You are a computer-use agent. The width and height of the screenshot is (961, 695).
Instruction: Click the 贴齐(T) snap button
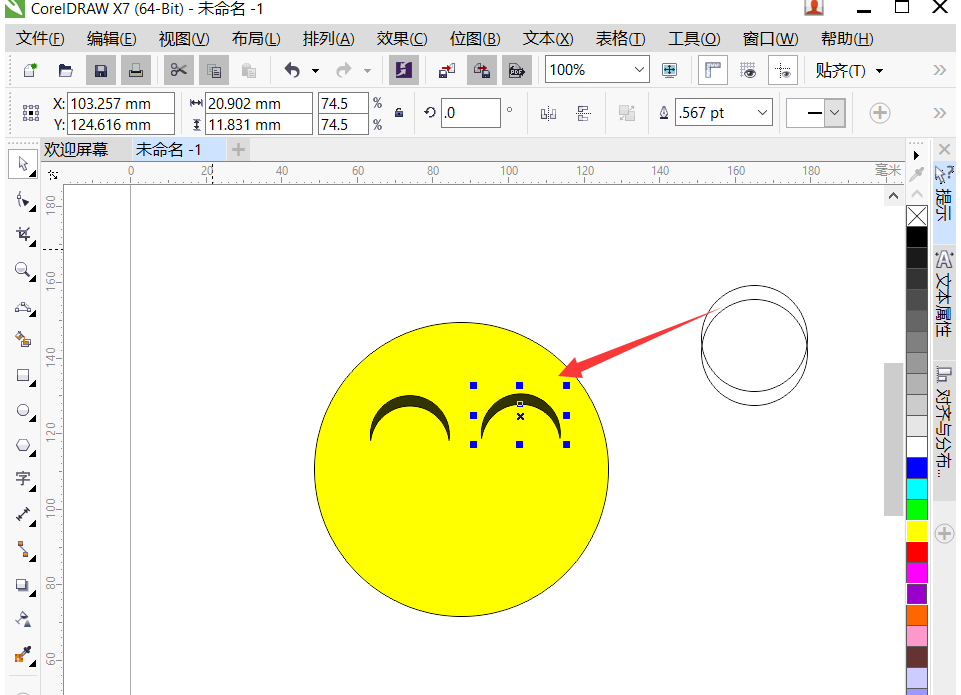(x=849, y=70)
